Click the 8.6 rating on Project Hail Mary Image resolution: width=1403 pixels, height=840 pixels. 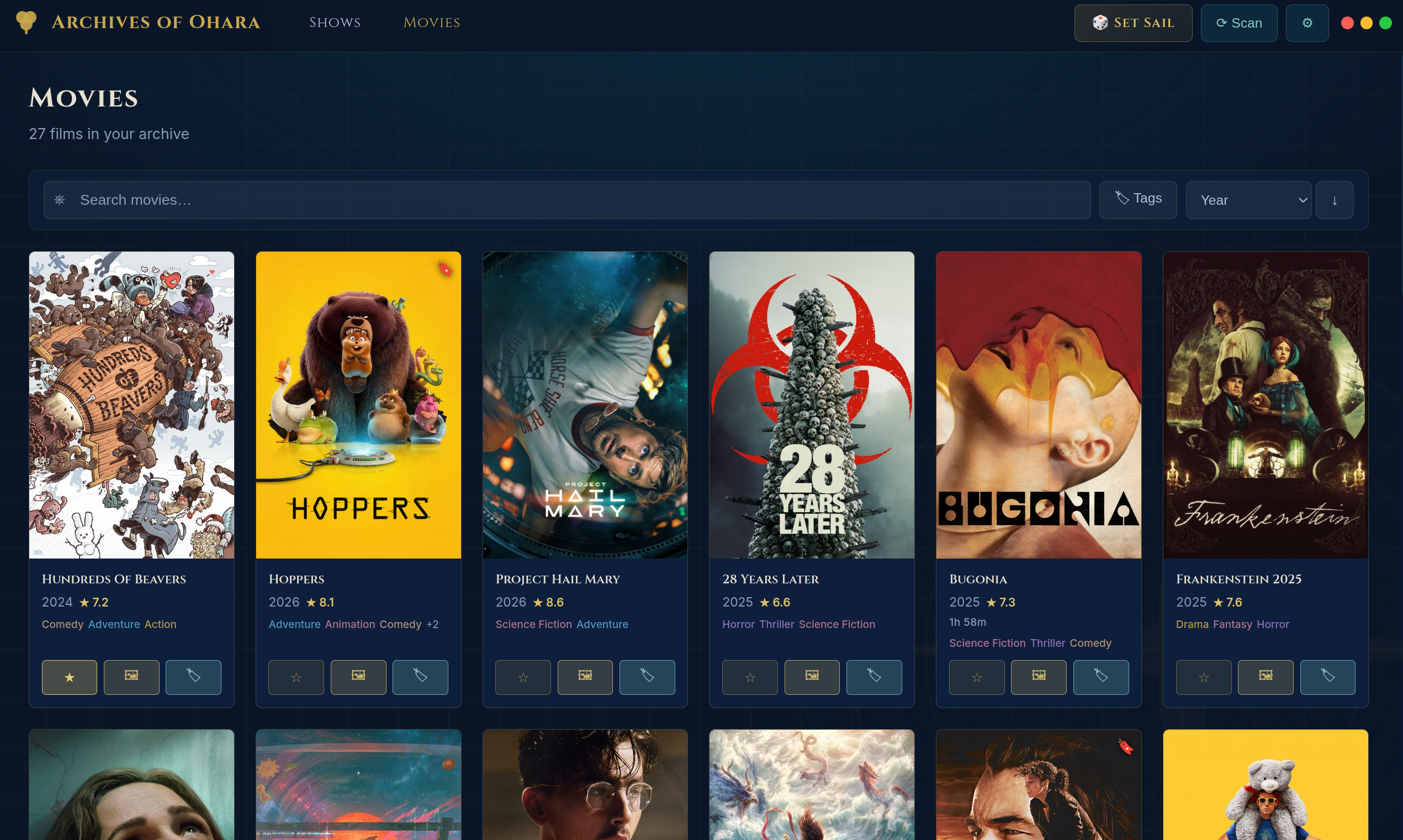(x=548, y=602)
